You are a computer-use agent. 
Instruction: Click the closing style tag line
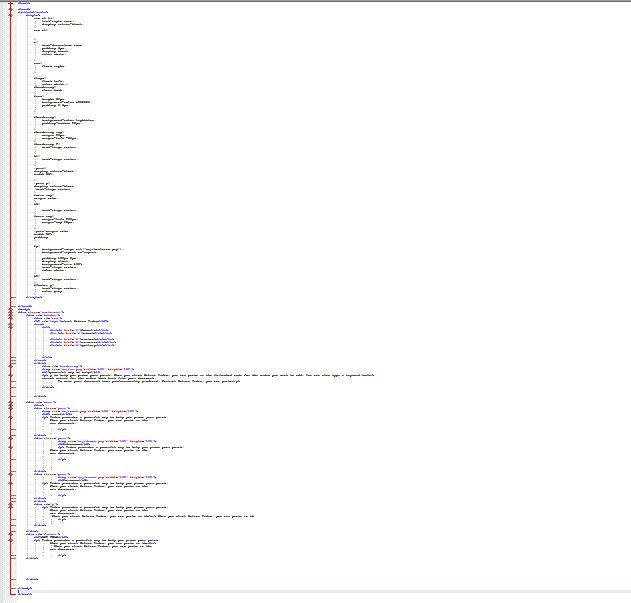point(34,297)
